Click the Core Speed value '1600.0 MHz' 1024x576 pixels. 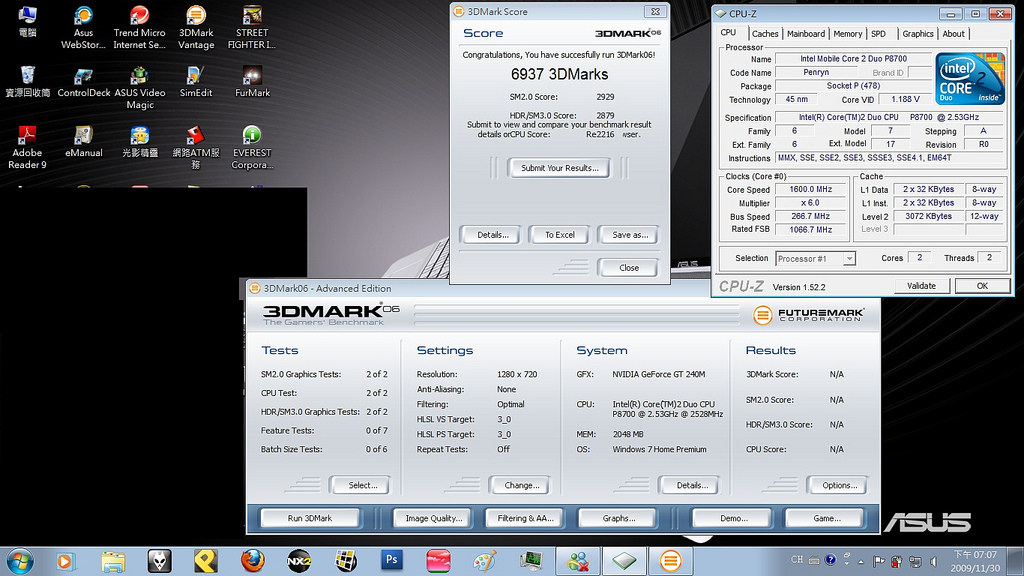click(810, 189)
